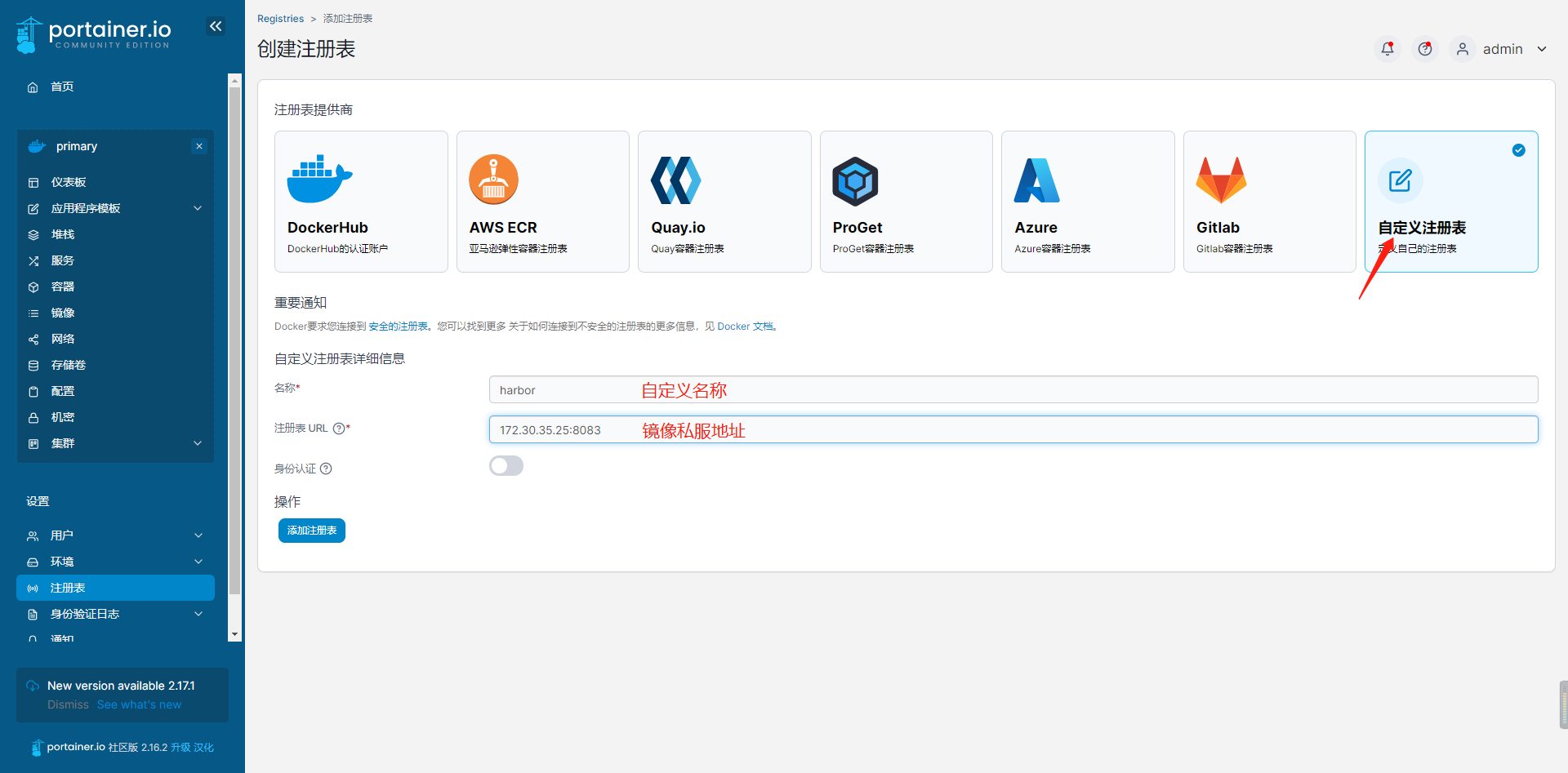Click the 汉化 link in footer
This screenshot has width=1568, height=773.
coord(203,748)
